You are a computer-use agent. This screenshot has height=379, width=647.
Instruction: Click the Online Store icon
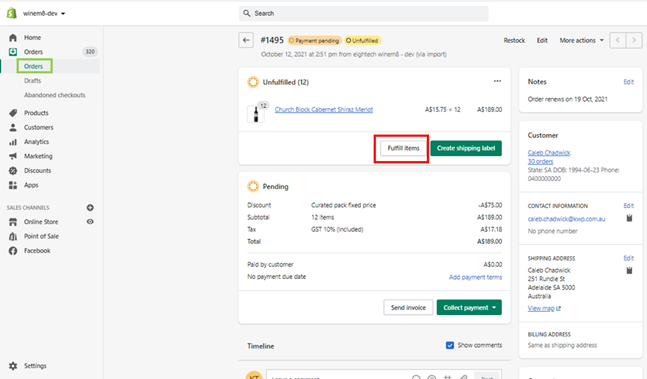click(13, 222)
